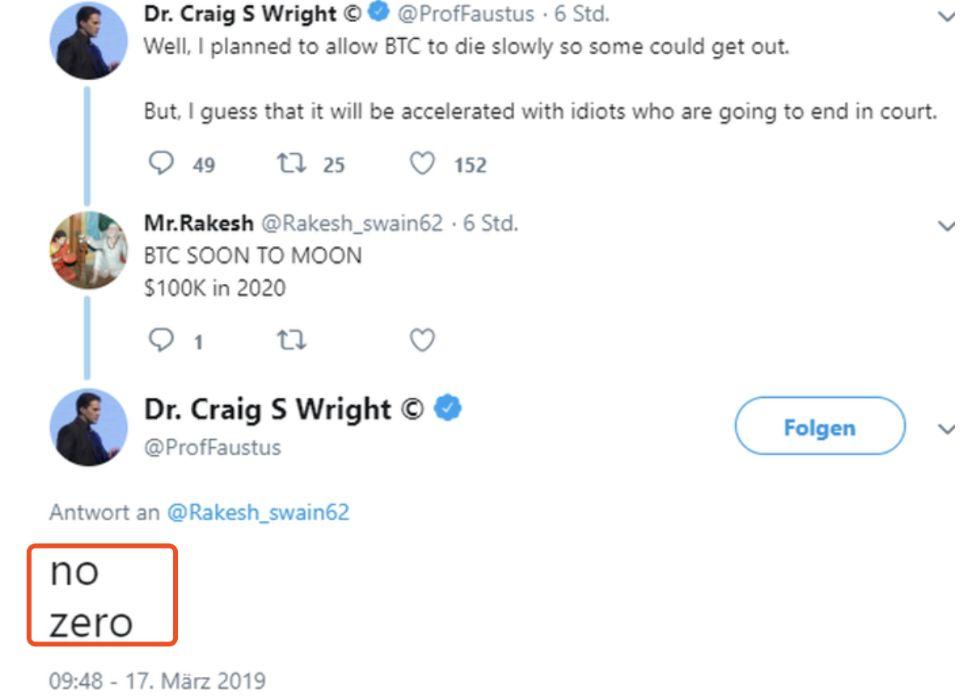The height and width of the screenshot is (698, 968).
Task: Click verified badge beside large Craig Wright name
Action: coord(448,408)
